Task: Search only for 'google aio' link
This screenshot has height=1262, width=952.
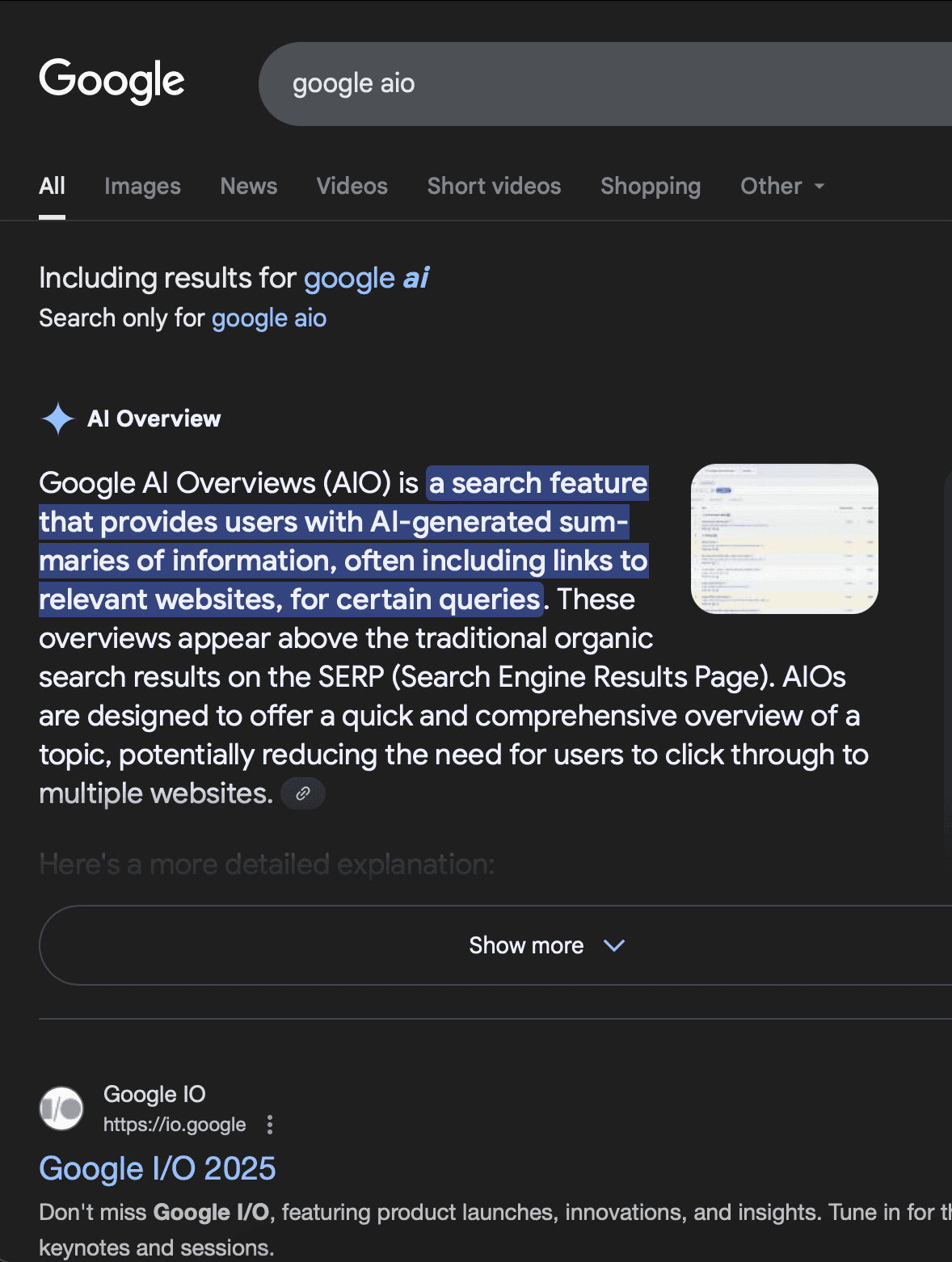Action: 269,318
